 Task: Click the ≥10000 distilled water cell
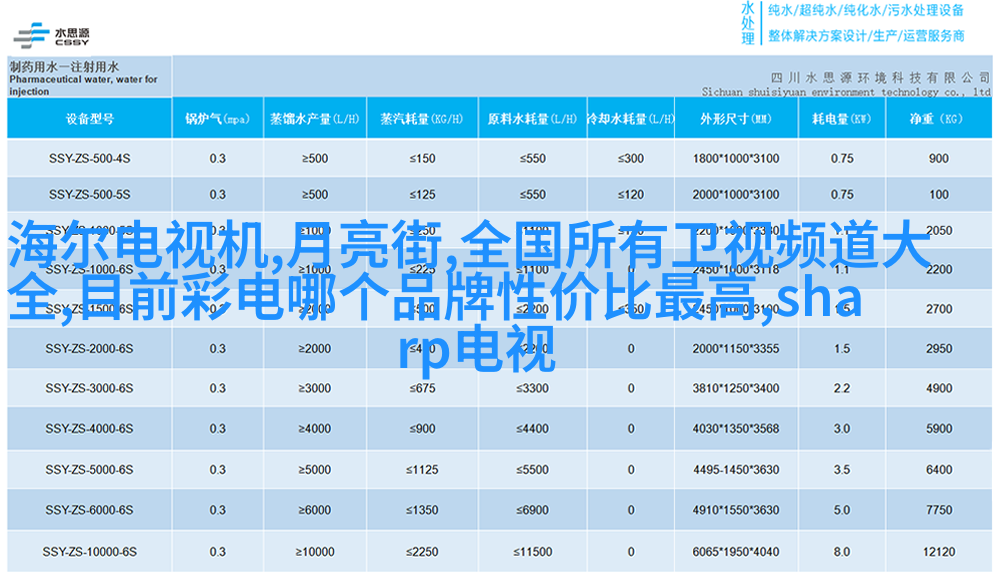pos(314,552)
